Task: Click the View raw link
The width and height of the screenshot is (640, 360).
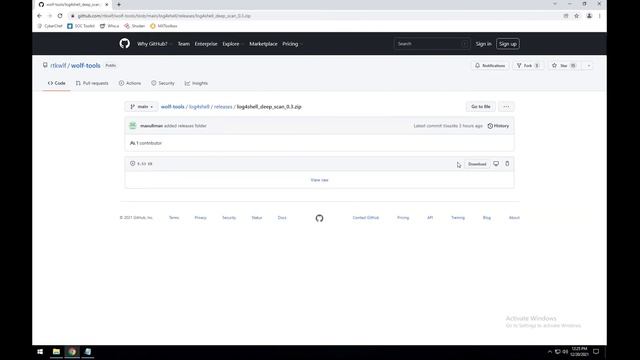Action: 319,180
